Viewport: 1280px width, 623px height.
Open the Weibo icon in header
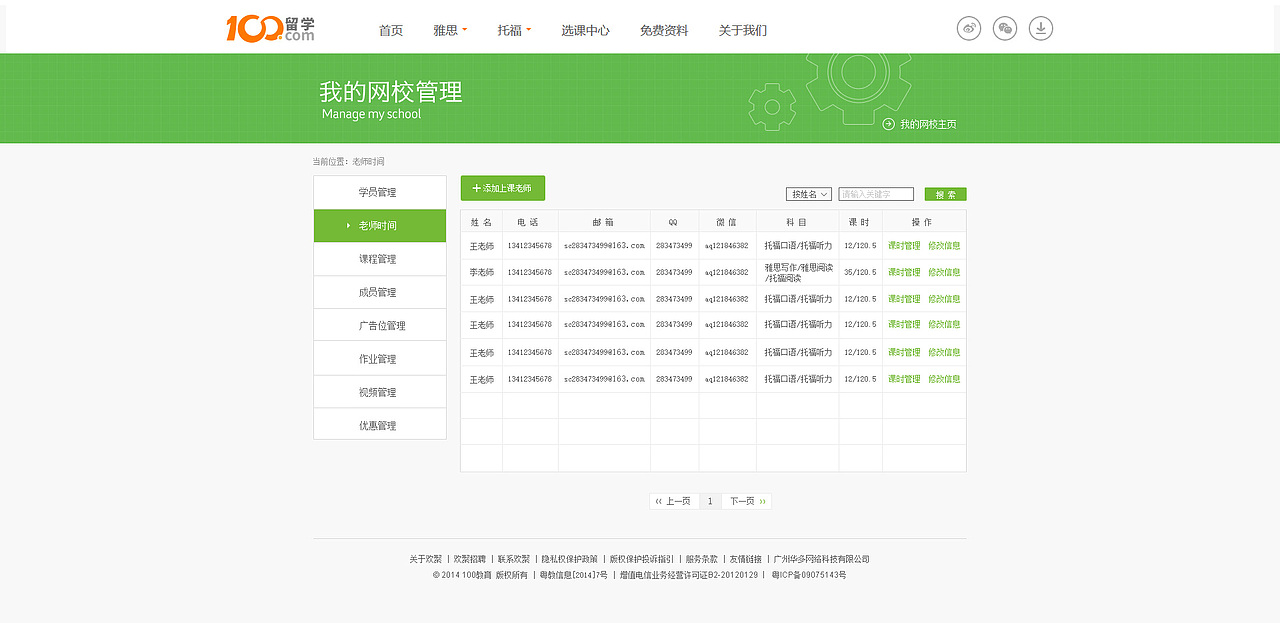969,29
